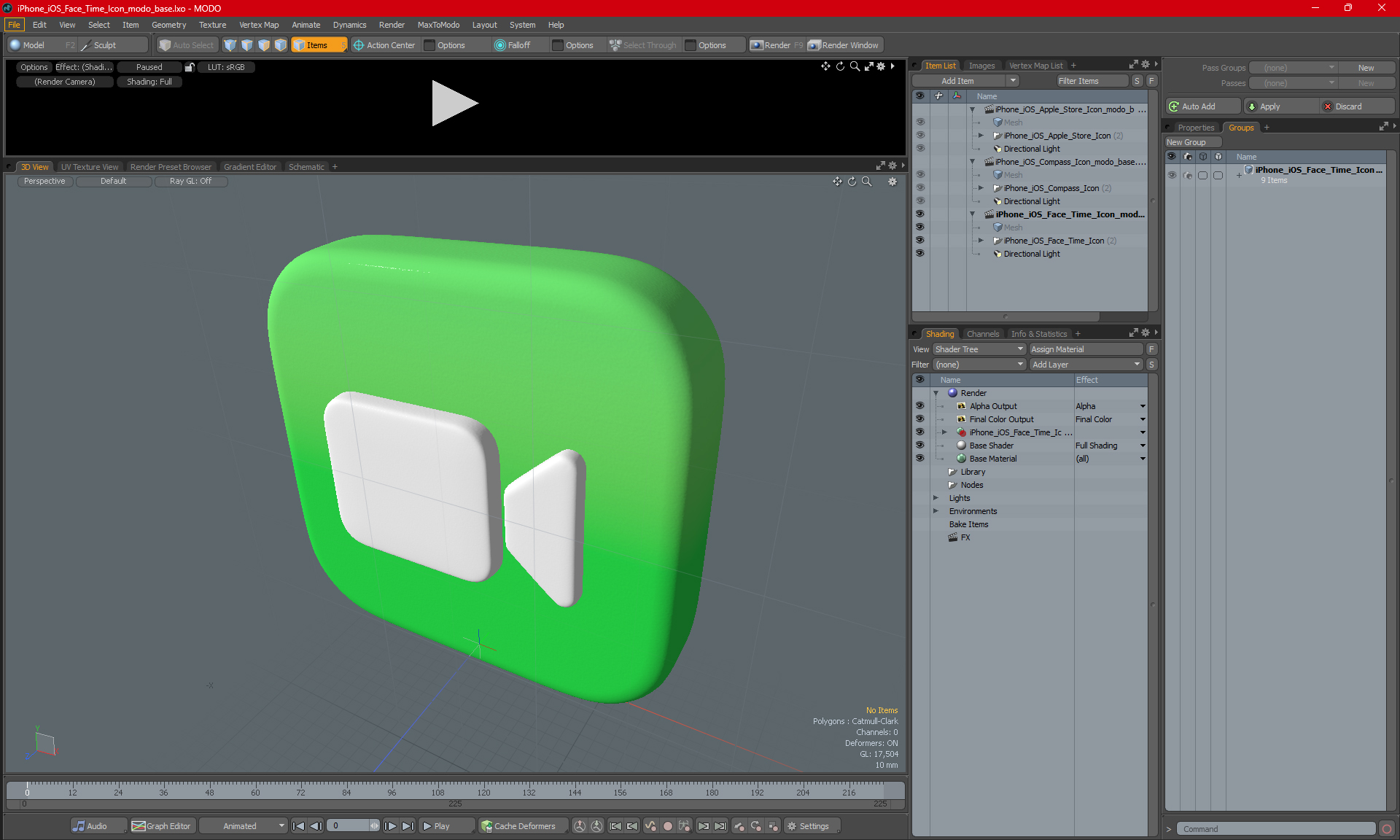Open the Render Window
1400x840 pixels.
(x=844, y=45)
